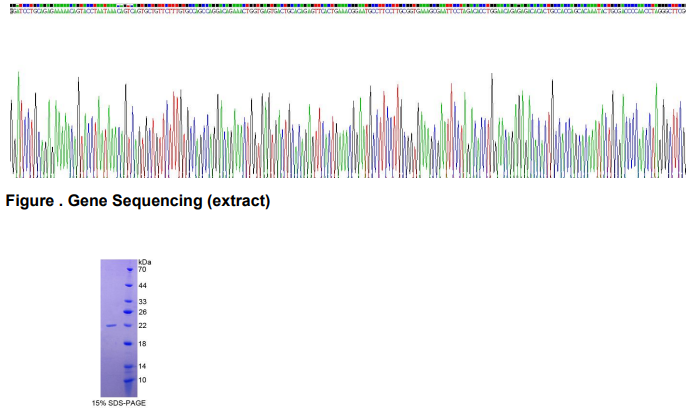
Task: Click the "70" marker label
Action: (142, 269)
